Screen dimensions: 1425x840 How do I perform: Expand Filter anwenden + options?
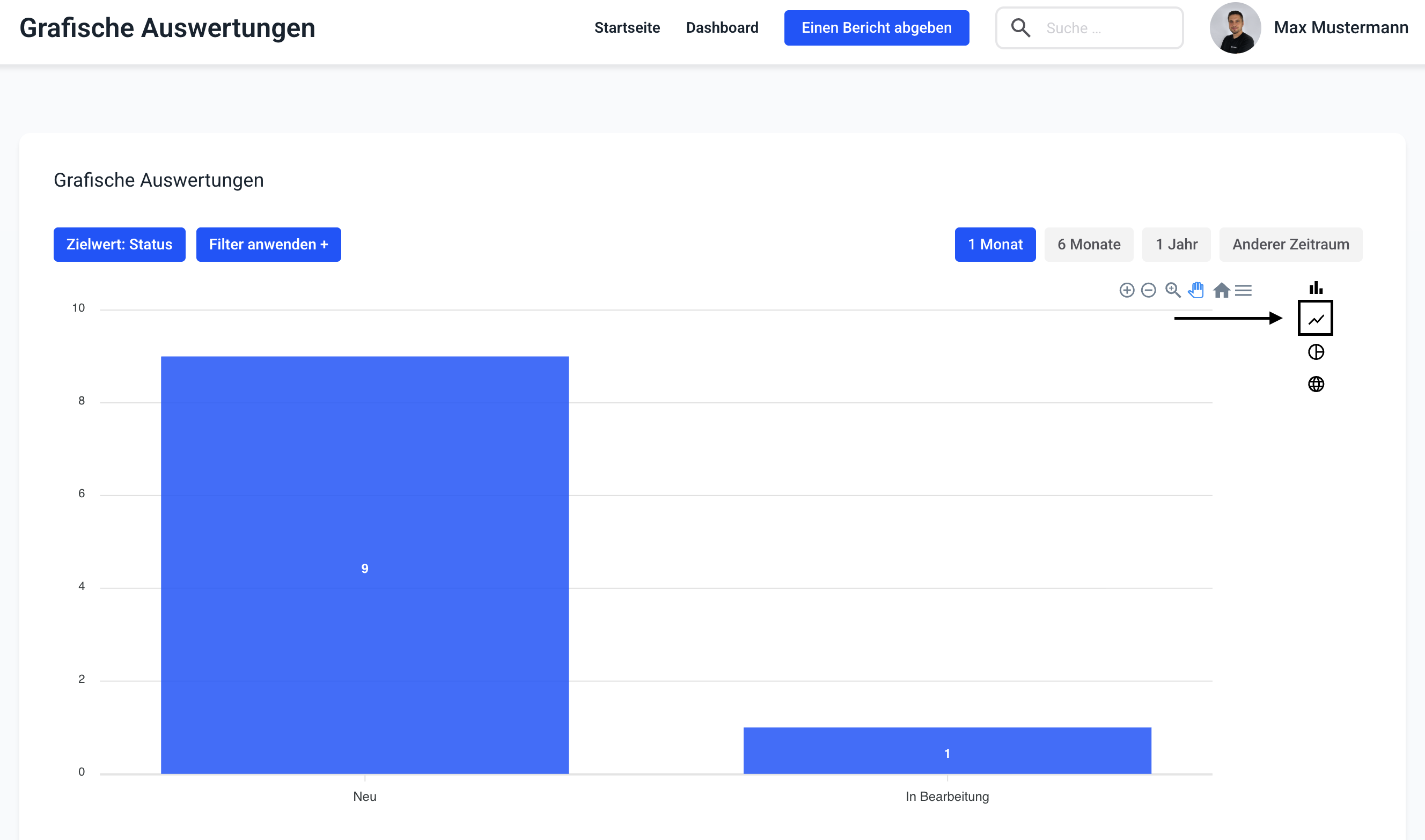tap(268, 245)
